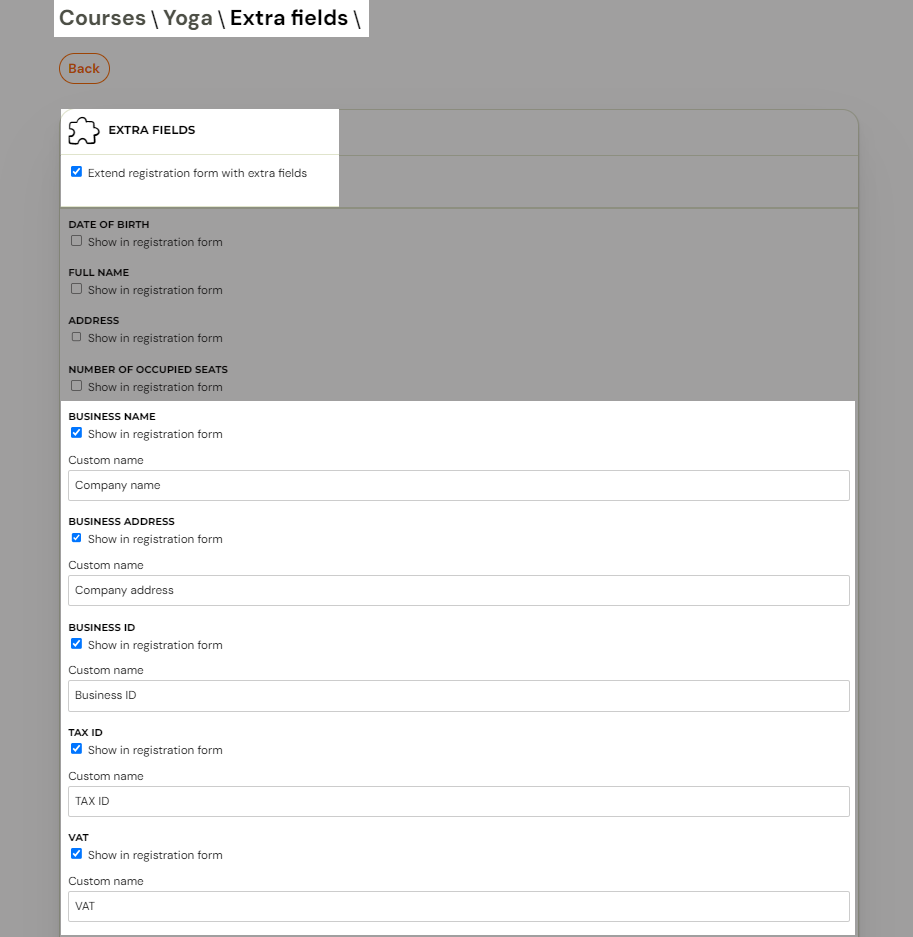Uncheck Business Address show in form
913x937 pixels.
coord(76,538)
